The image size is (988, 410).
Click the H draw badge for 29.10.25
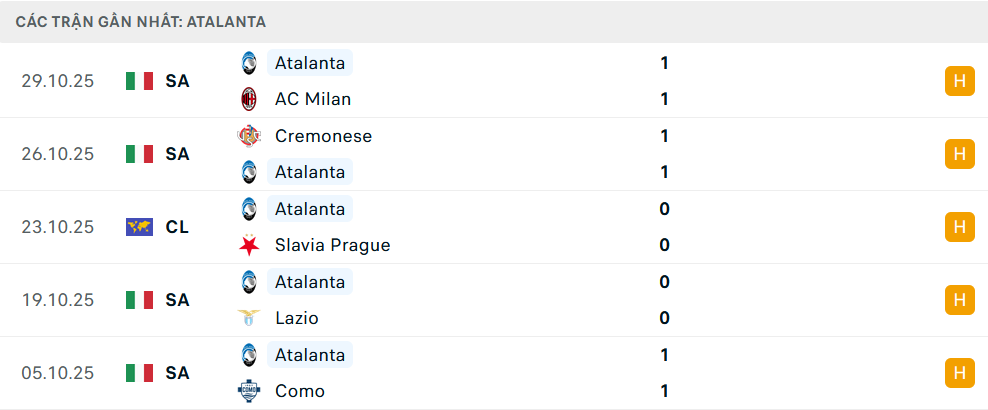tap(959, 81)
